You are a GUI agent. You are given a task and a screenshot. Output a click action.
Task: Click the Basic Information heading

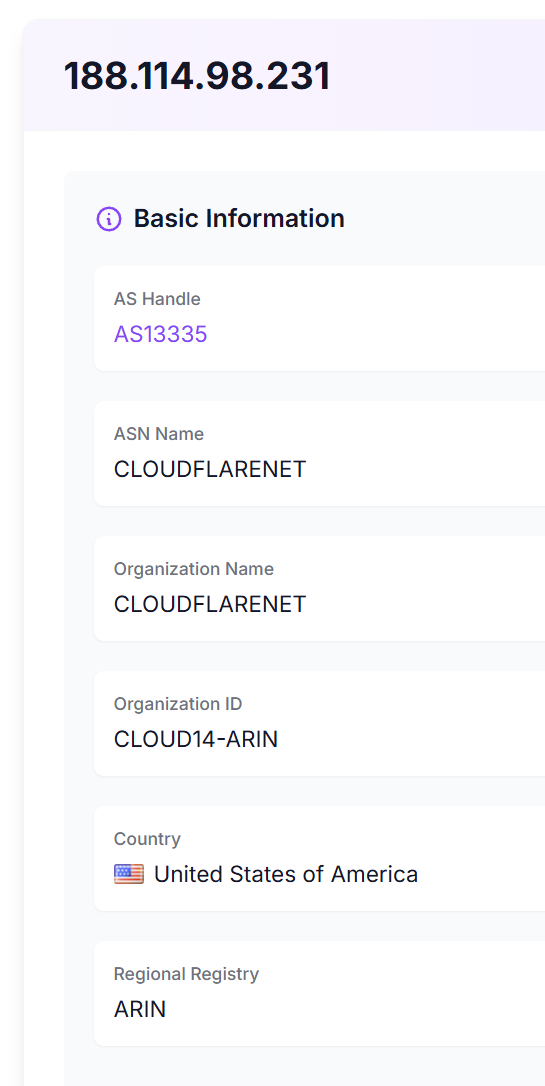(x=239, y=219)
